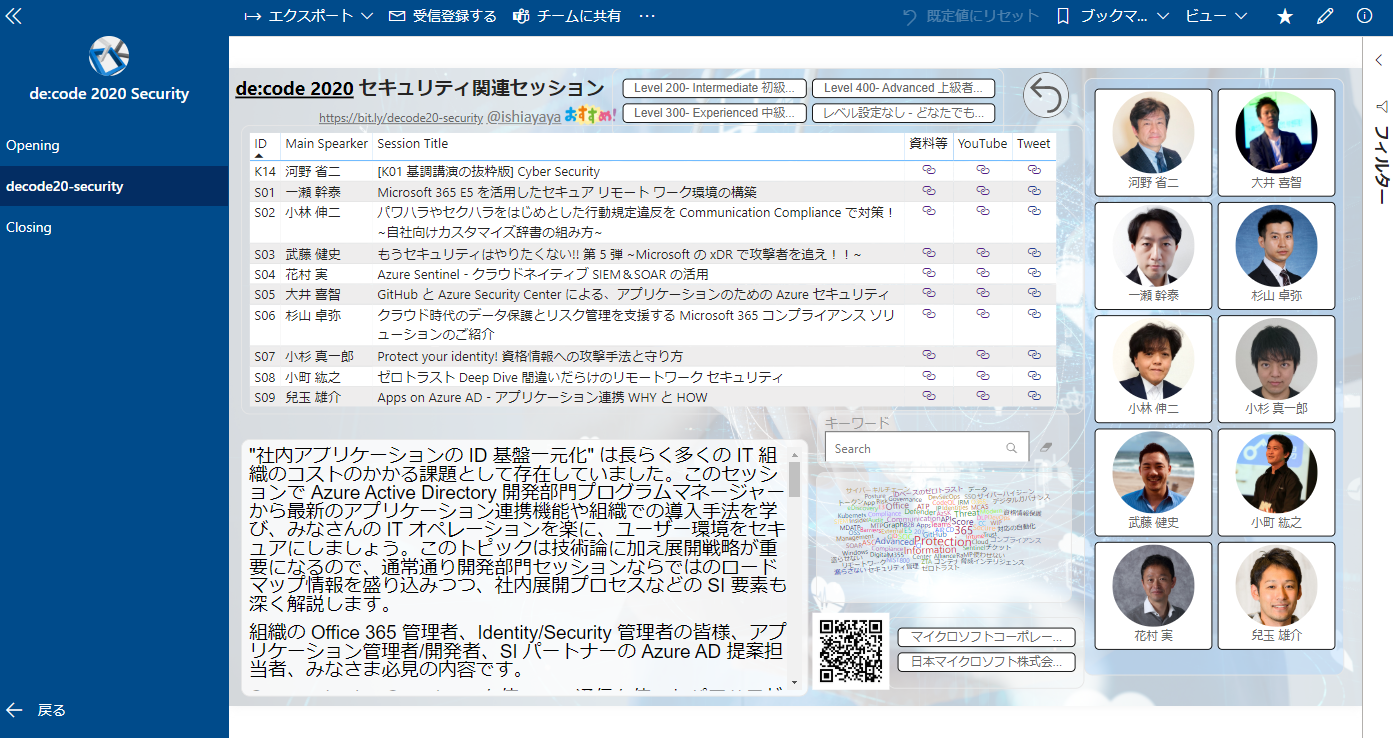The height and width of the screenshot is (738, 1393).
Task: Select speaker 小杉 真一郎 photo card
Action: [x=1277, y=368]
